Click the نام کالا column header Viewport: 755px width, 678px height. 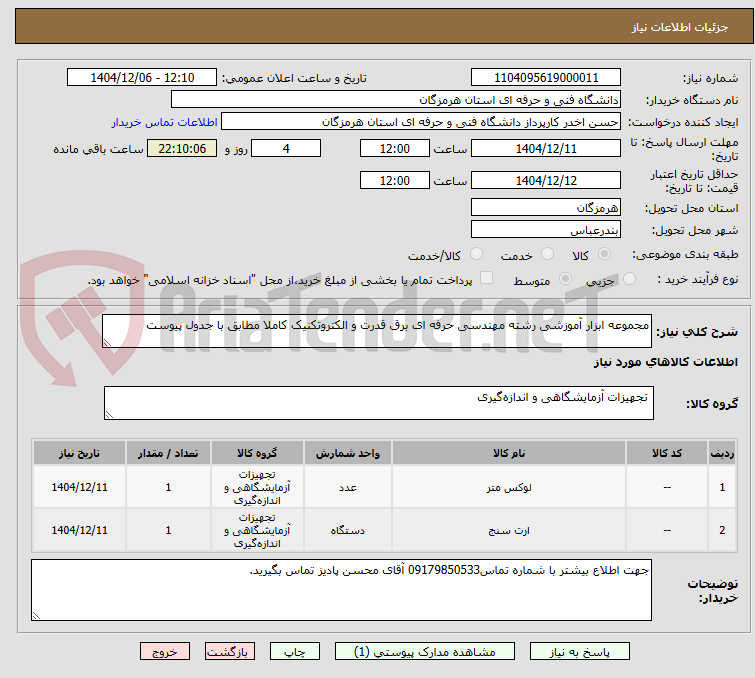click(x=509, y=453)
